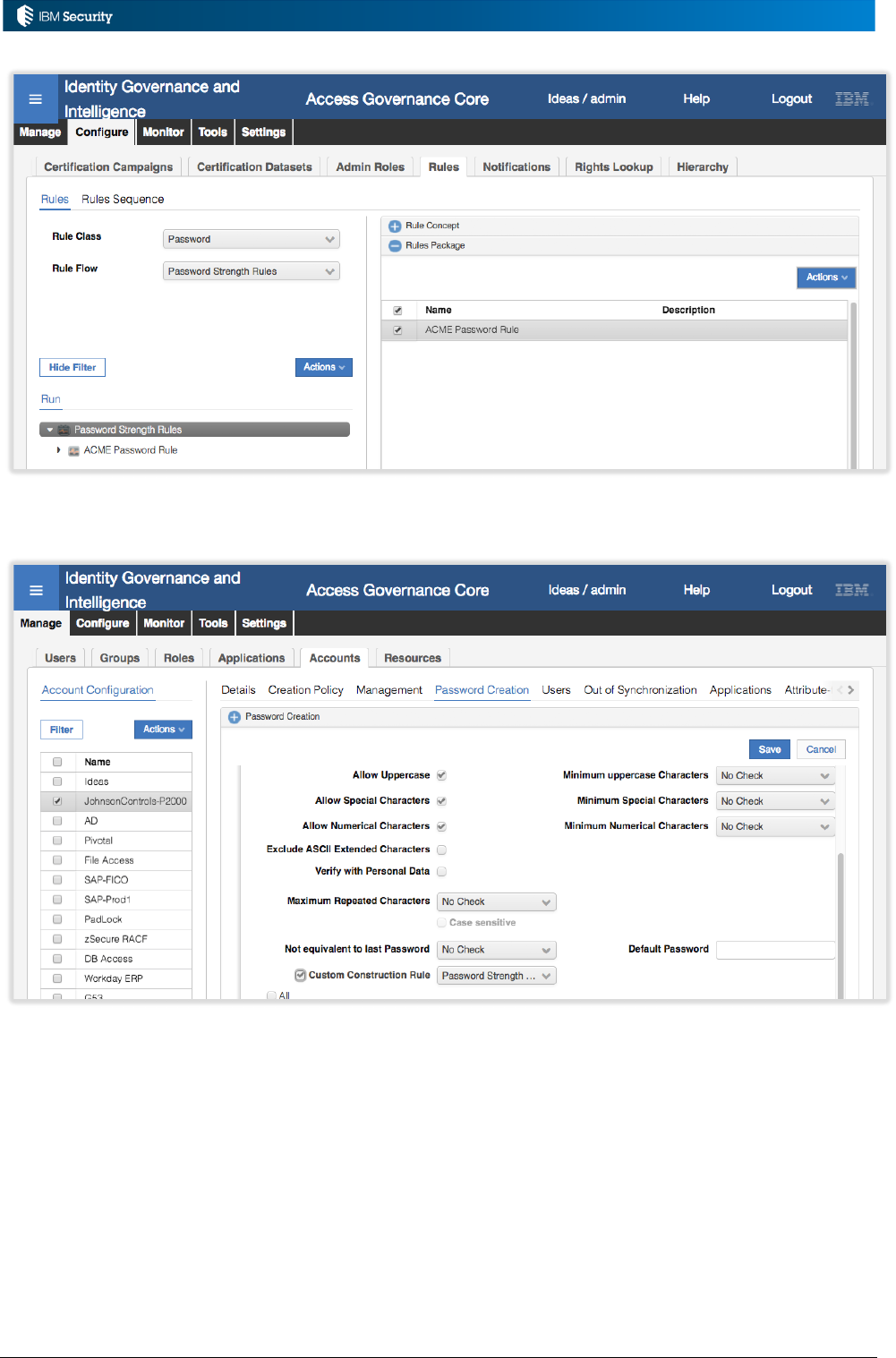Check the zSecure RACF account checkbox
The image size is (896, 1358).
[57, 939]
